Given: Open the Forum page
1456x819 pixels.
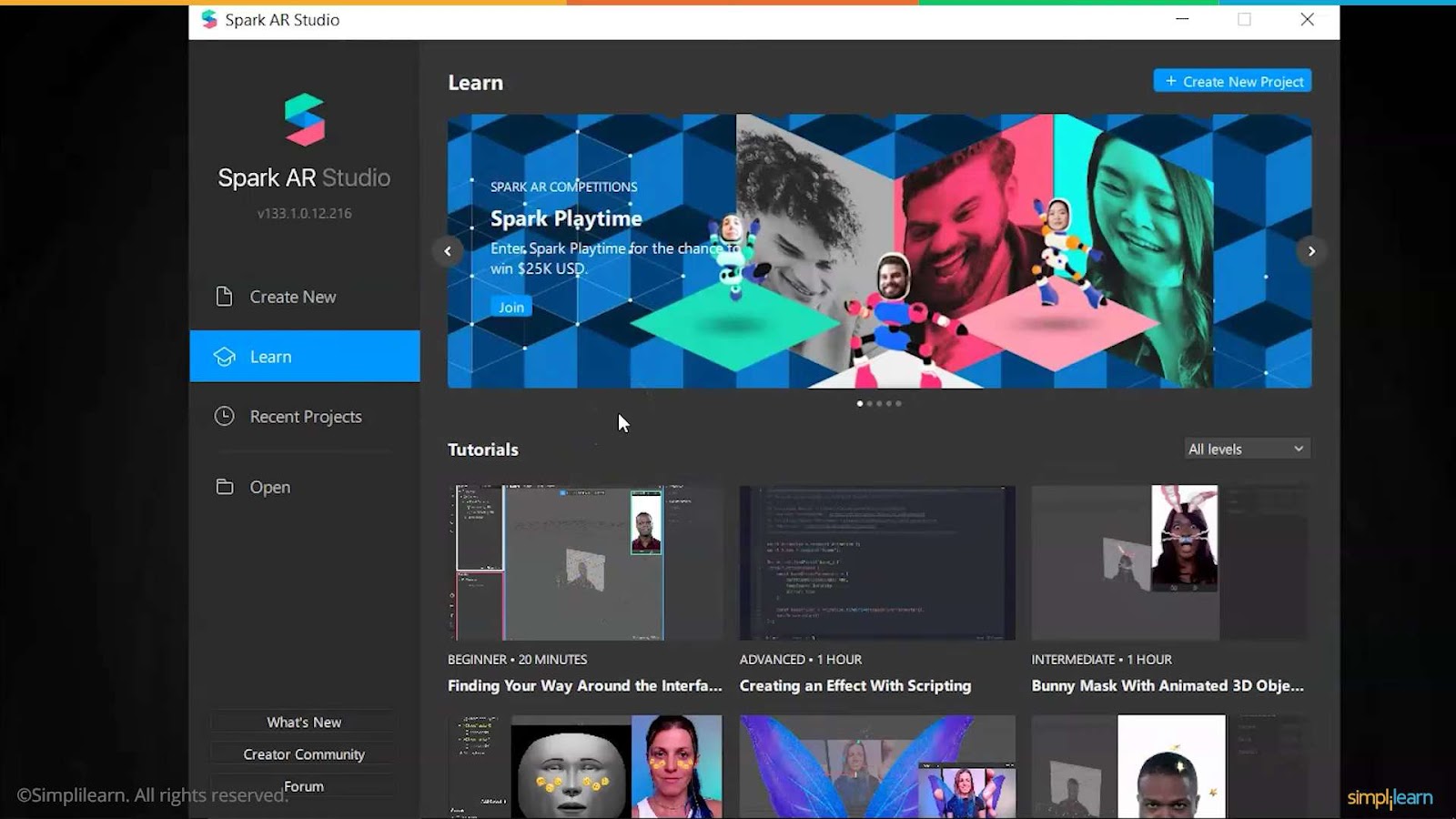Looking at the screenshot, I should pyautogui.click(x=303, y=785).
